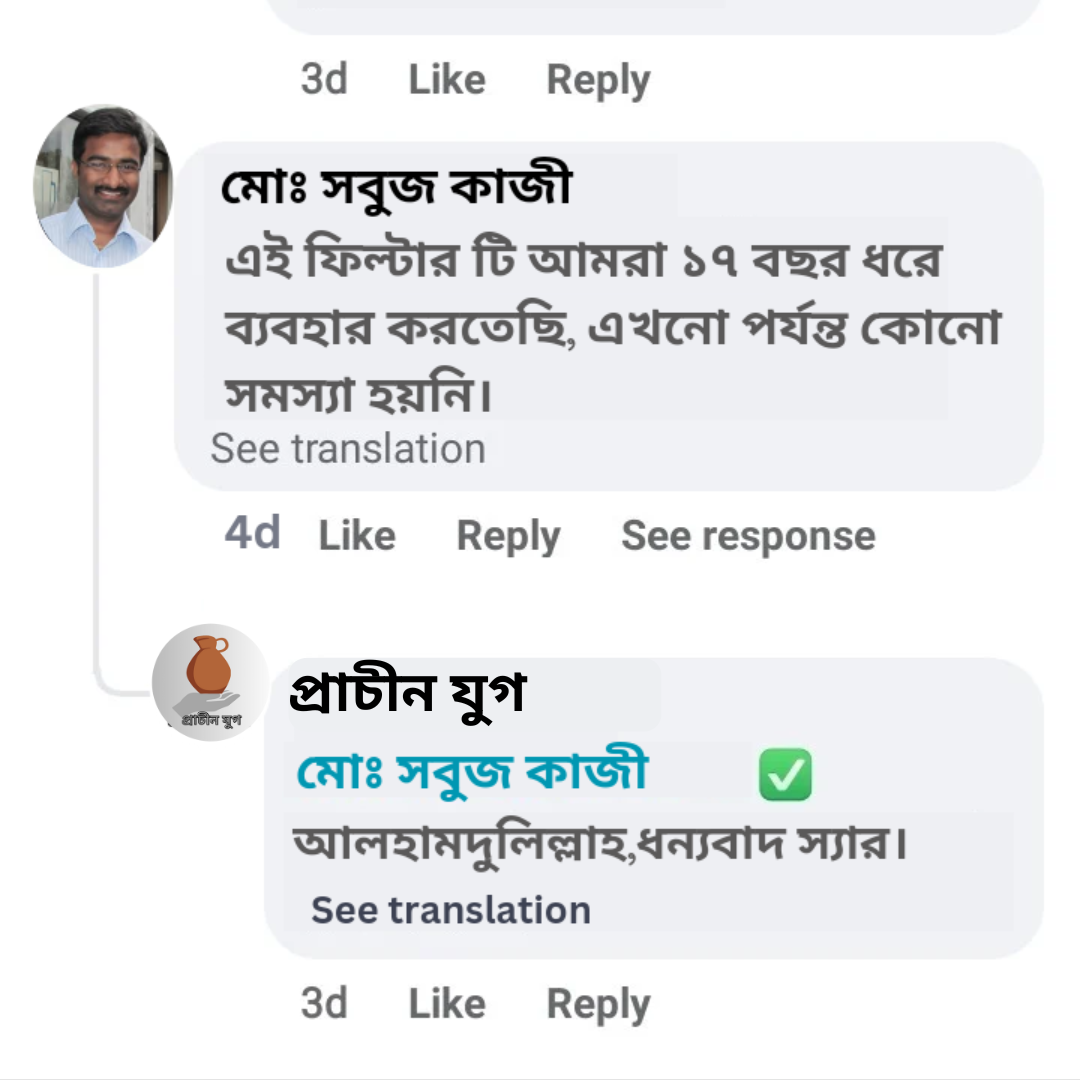Open মোঃ সবুজ কাজী's commenter name
This screenshot has height=1080, width=1080.
(x=395, y=184)
